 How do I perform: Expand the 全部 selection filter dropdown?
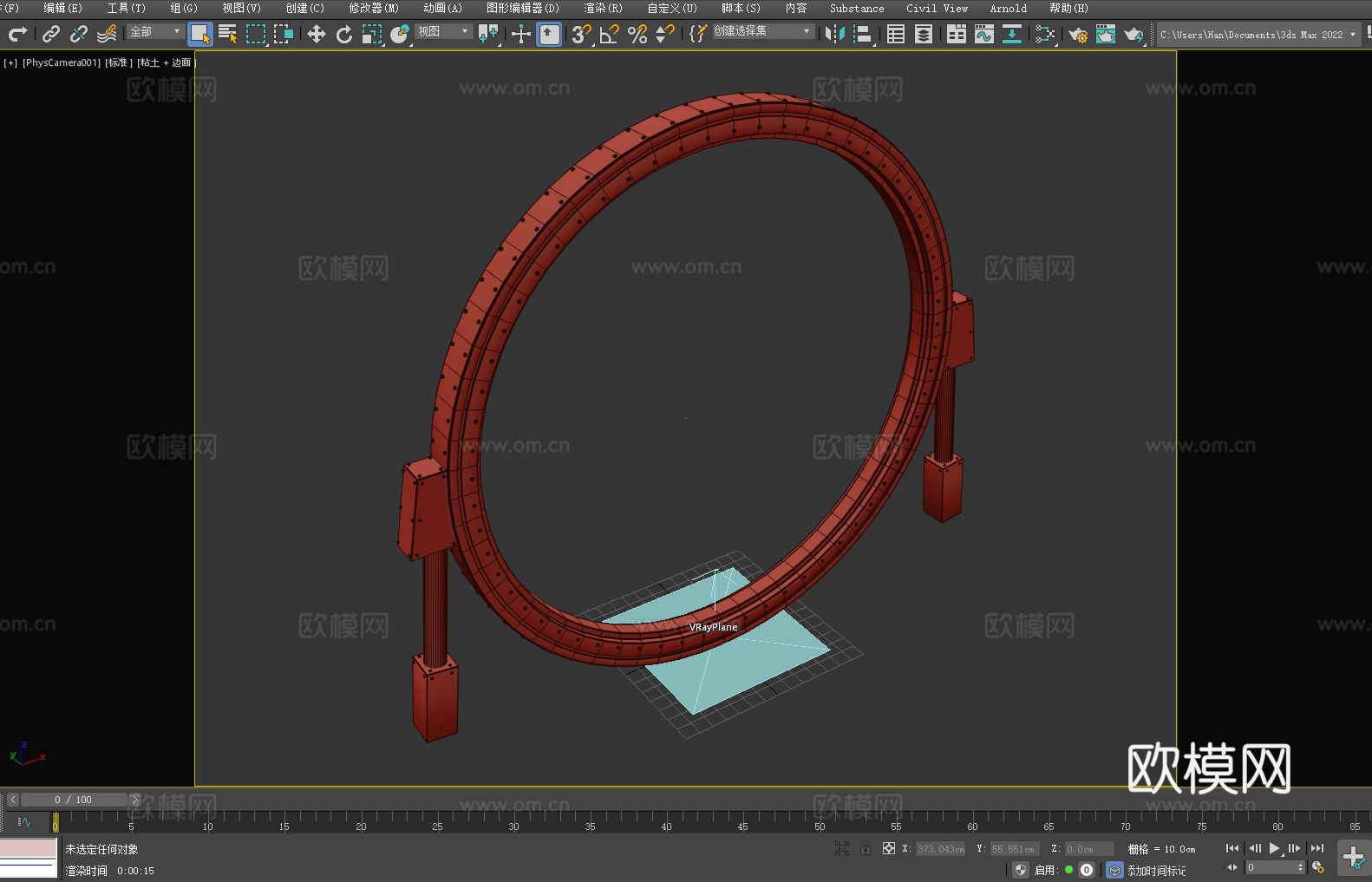point(155,31)
